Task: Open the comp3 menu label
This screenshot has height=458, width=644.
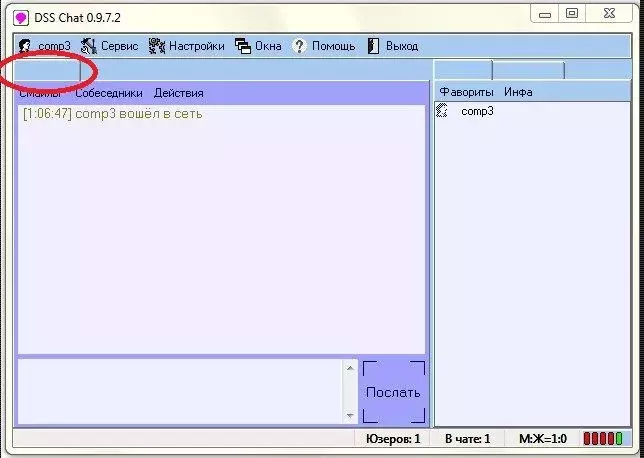Action: tap(54, 46)
